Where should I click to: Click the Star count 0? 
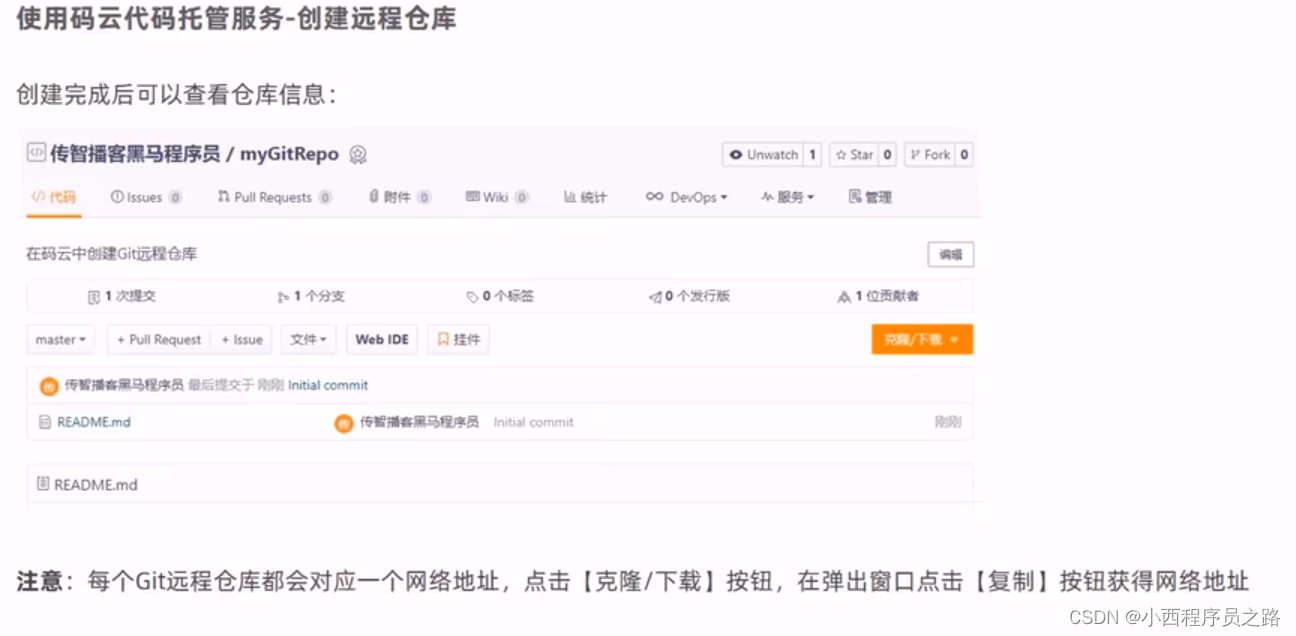point(887,155)
